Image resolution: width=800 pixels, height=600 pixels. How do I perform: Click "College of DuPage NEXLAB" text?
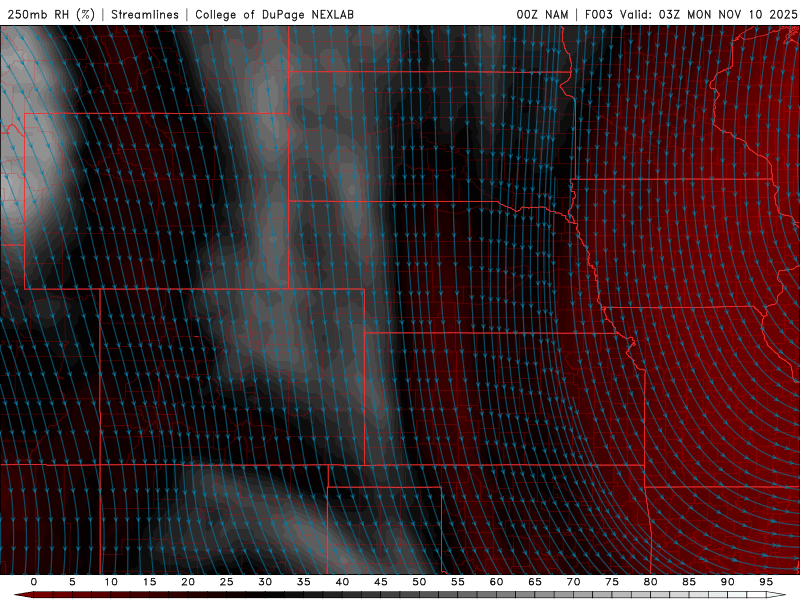click(274, 14)
